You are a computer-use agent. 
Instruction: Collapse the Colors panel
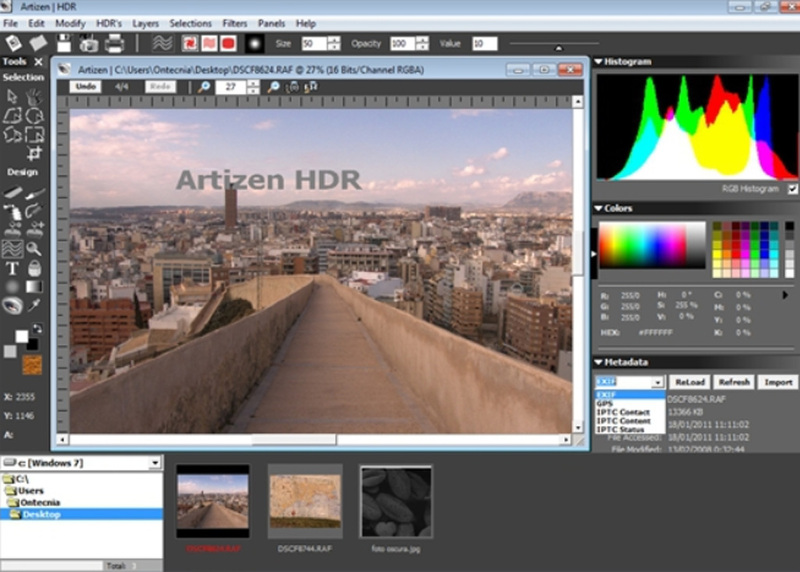[x=598, y=208]
